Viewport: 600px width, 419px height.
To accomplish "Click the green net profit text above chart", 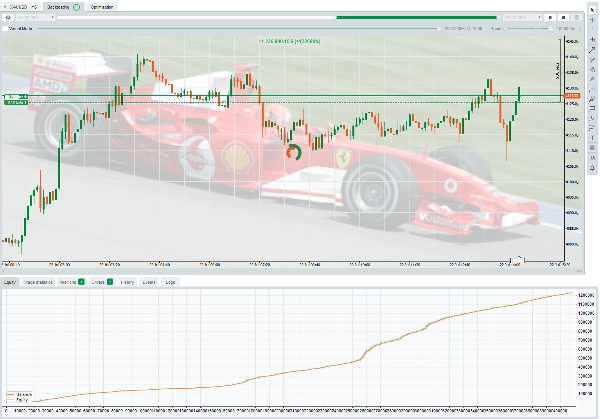I will pyautogui.click(x=290, y=41).
